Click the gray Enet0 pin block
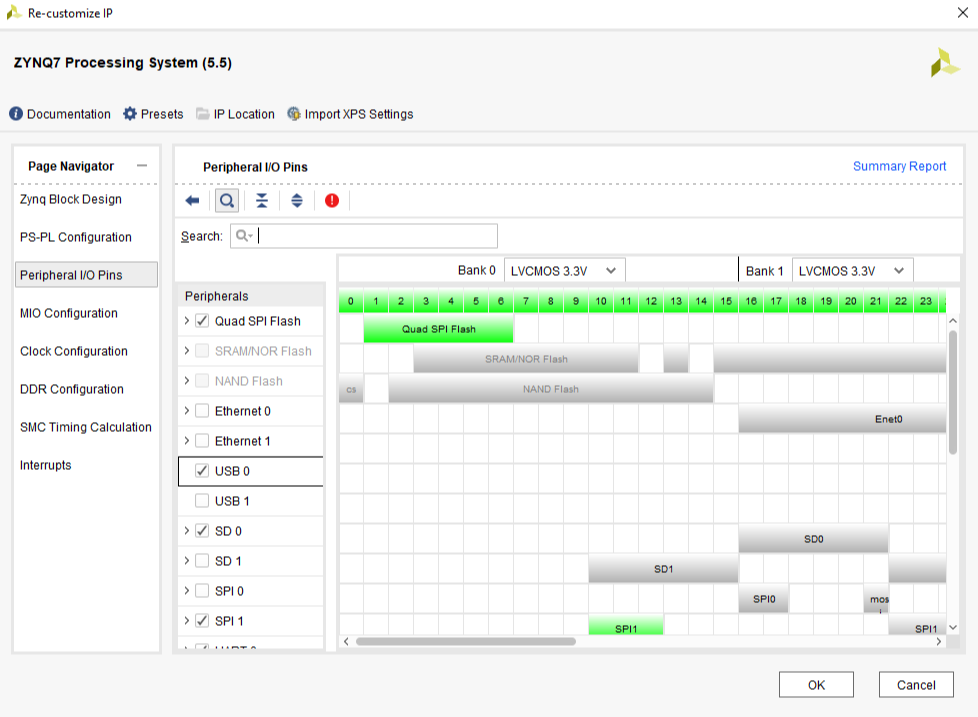The image size is (978, 717). 842,418
